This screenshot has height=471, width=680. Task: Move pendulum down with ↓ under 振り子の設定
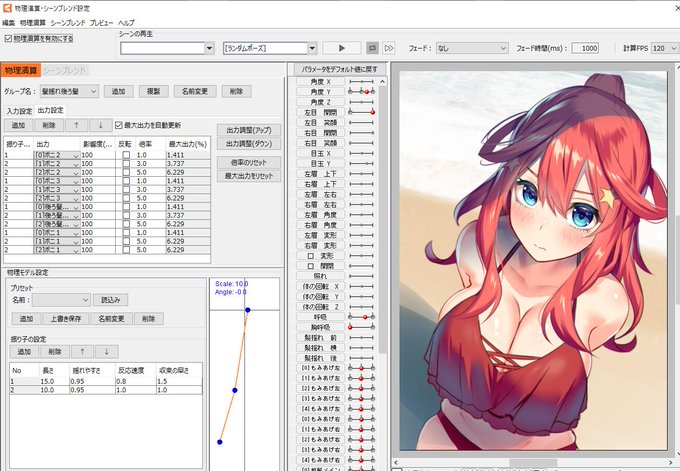(106, 352)
